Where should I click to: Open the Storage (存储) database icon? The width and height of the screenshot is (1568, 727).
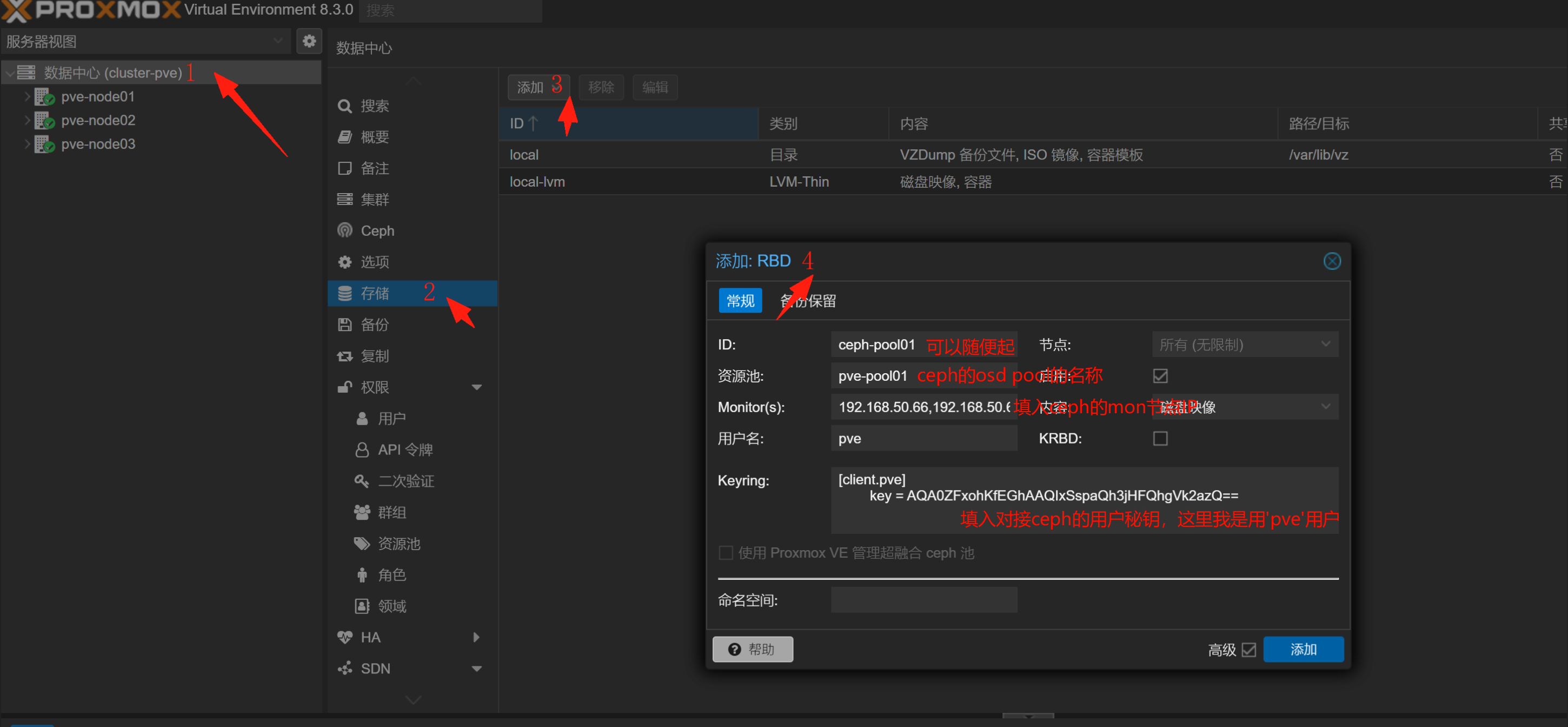coord(344,293)
